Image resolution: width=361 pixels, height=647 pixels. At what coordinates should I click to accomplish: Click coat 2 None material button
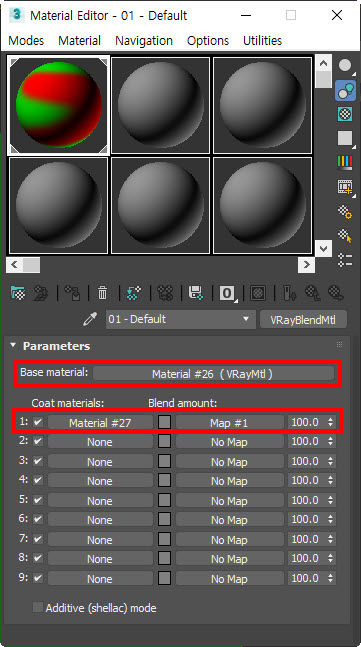pyautogui.click(x=100, y=442)
